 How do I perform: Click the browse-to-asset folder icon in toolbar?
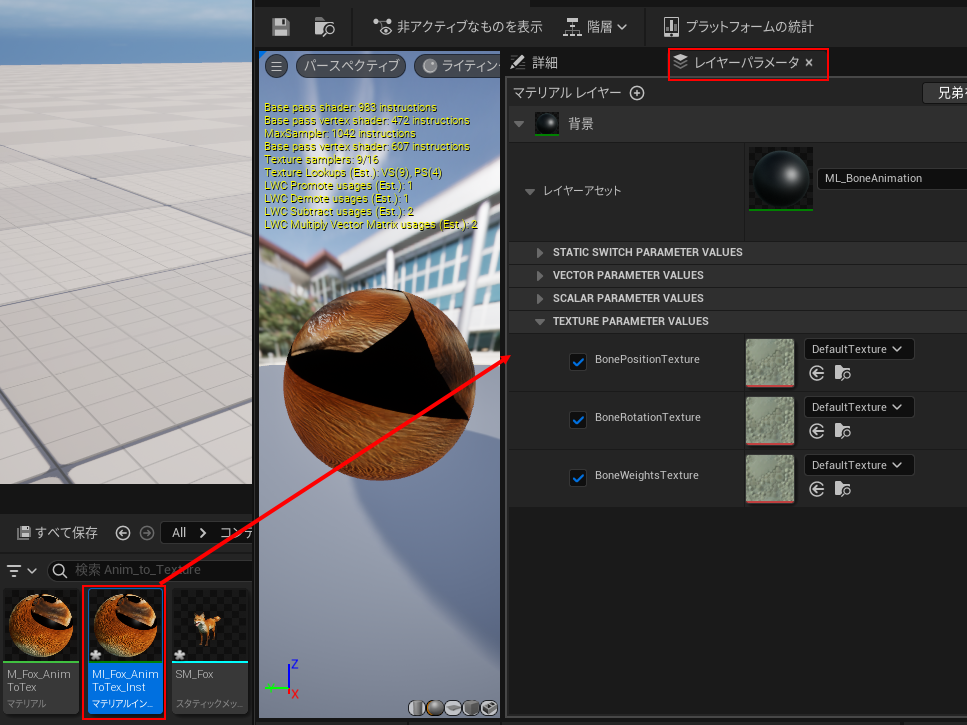click(324, 27)
